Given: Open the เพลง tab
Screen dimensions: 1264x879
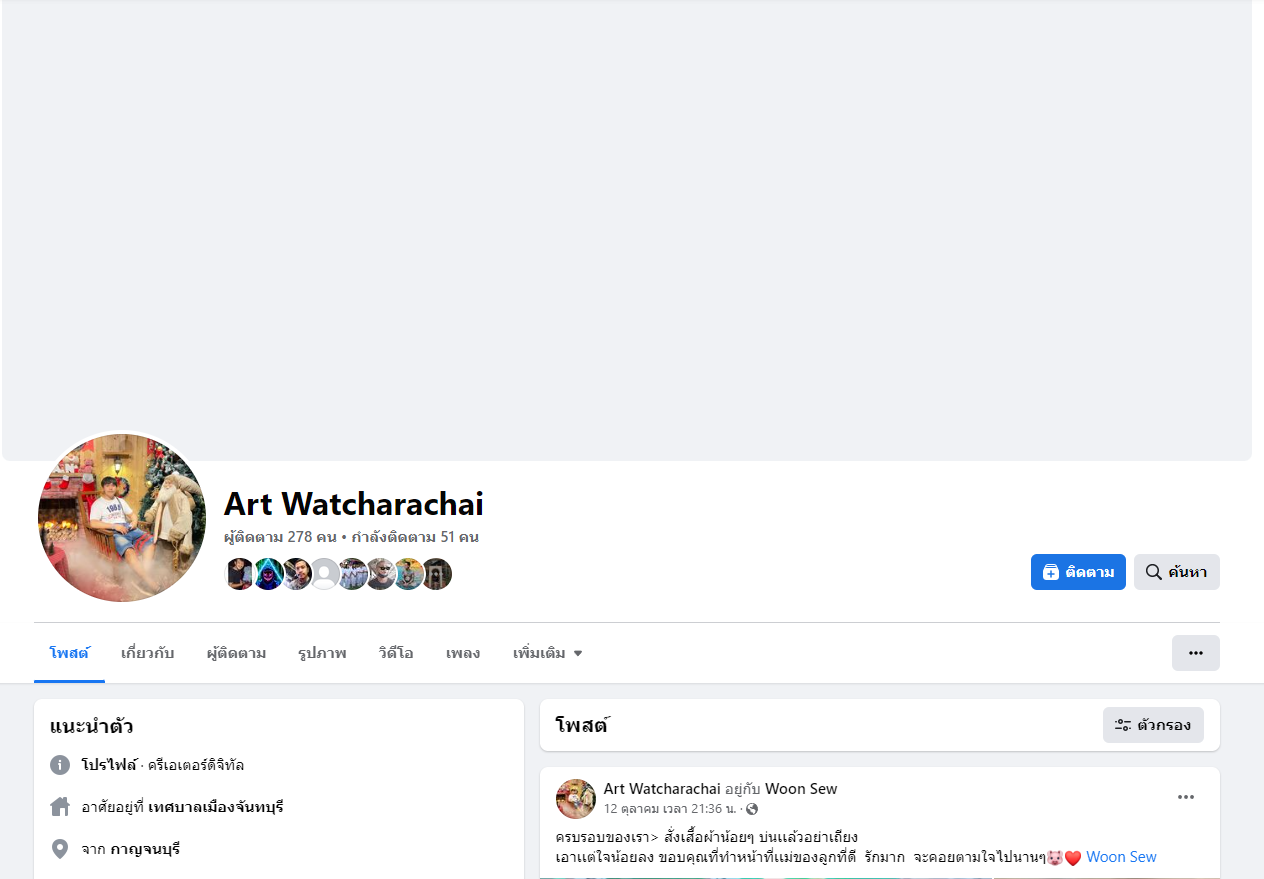Looking at the screenshot, I should coord(463,653).
